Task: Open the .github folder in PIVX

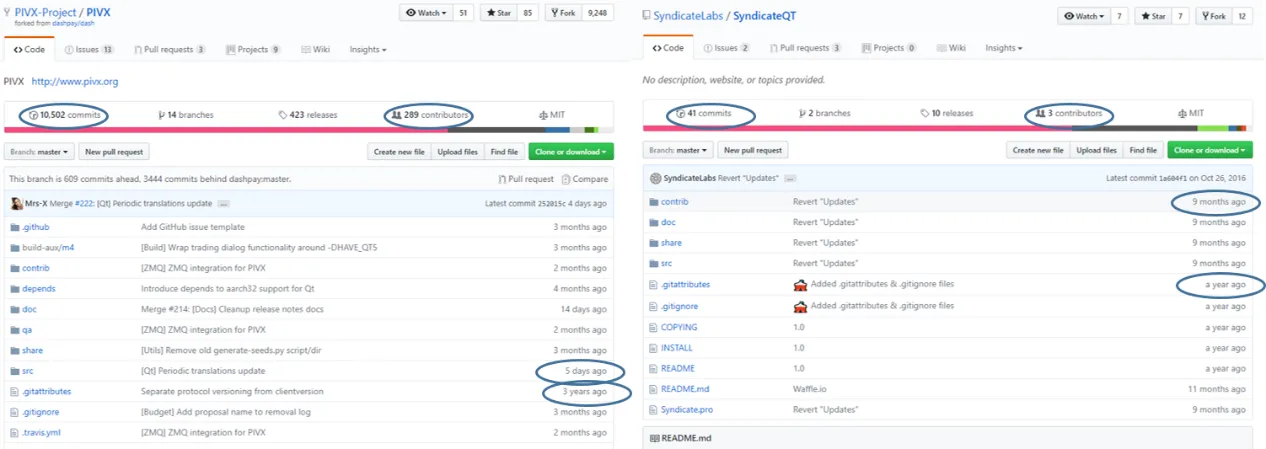Action: point(35,227)
